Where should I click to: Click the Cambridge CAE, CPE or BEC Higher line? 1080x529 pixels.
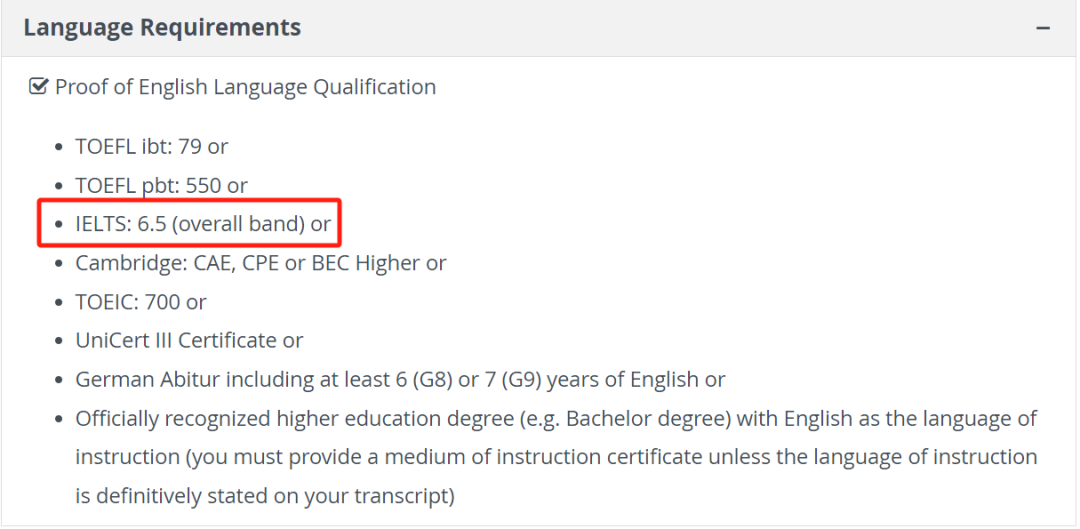[260, 263]
